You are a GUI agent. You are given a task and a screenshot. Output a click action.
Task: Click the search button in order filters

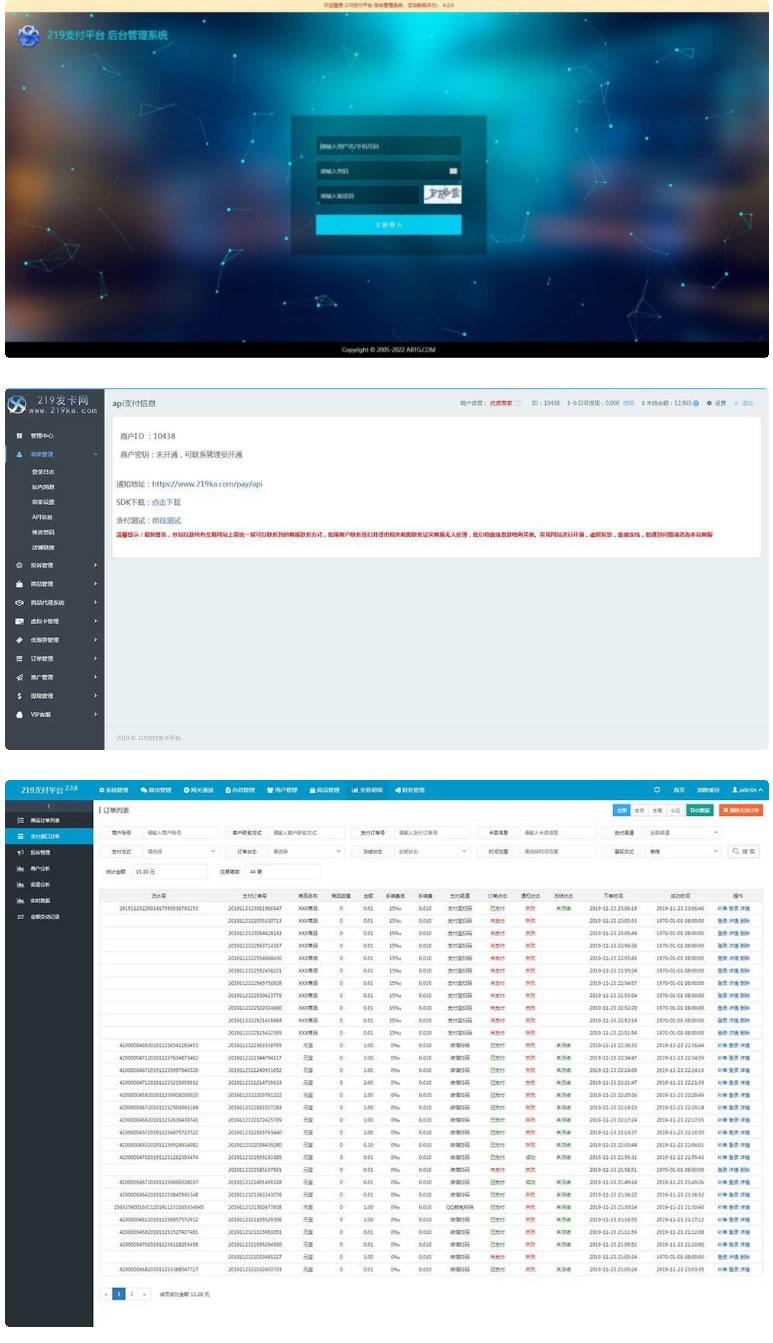(744, 851)
